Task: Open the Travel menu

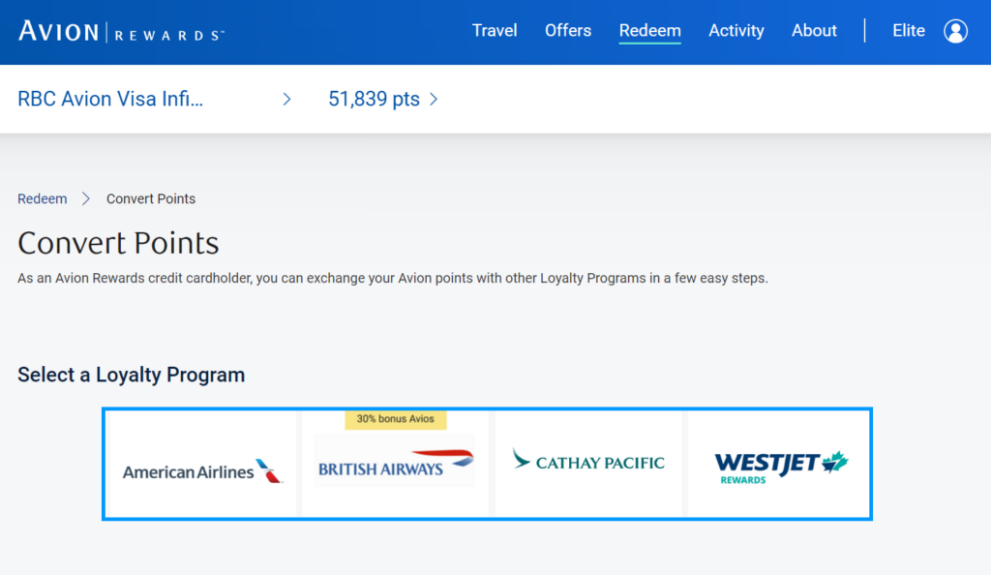Action: click(494, 31)
